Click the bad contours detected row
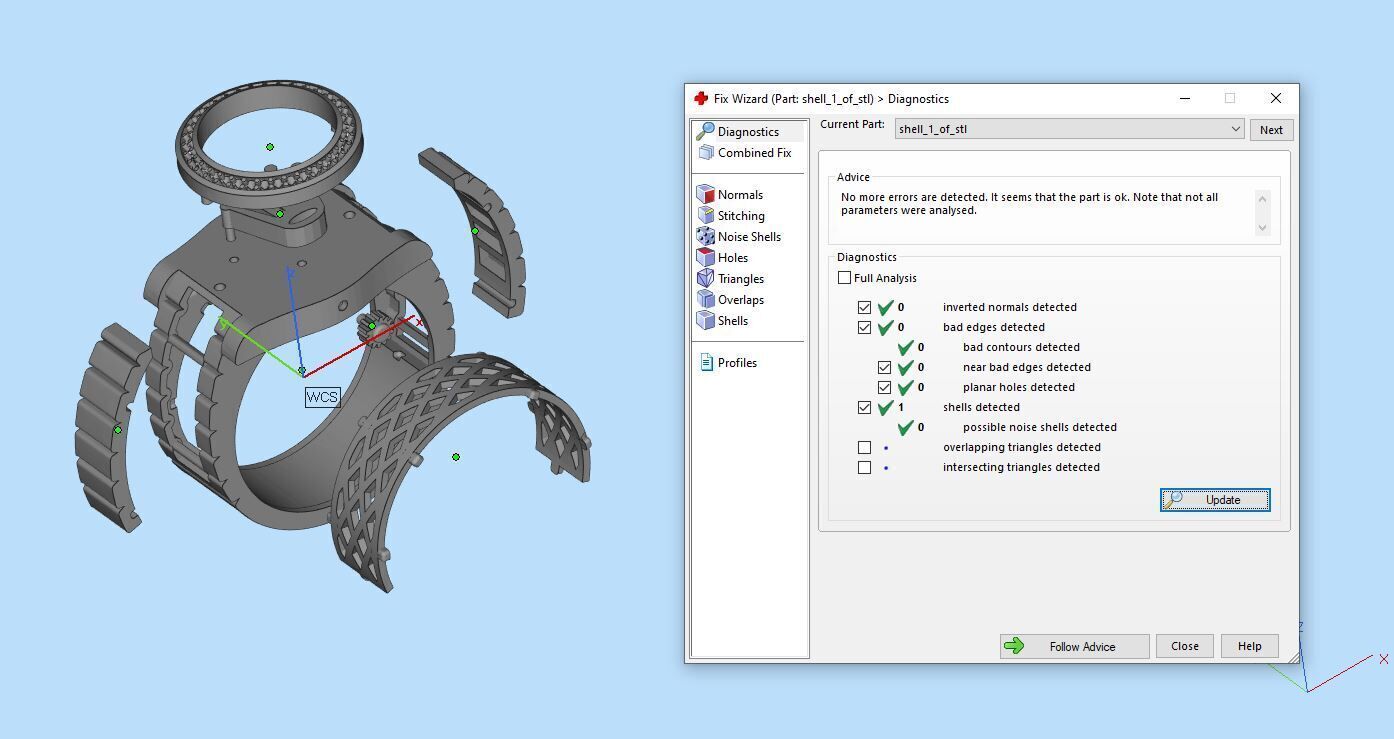The width and height of the screenshot is (1394, 739). coord(988,347)
